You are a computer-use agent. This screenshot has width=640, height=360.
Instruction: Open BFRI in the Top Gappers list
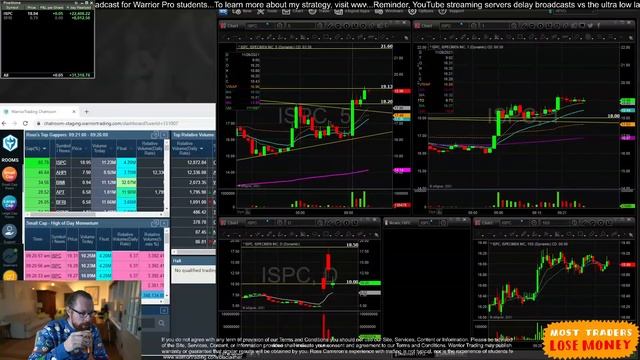61,202
